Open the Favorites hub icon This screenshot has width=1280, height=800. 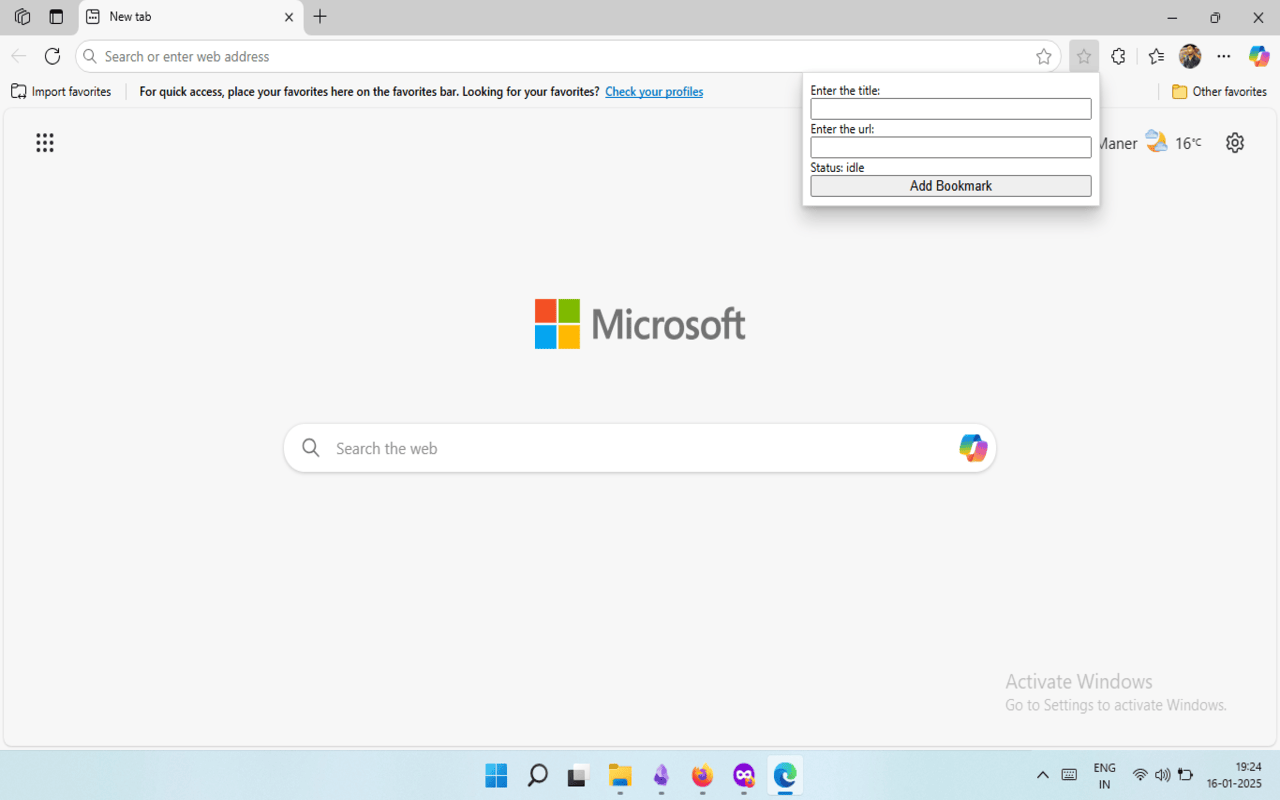pyautogui.click(x=1156, y=57)
